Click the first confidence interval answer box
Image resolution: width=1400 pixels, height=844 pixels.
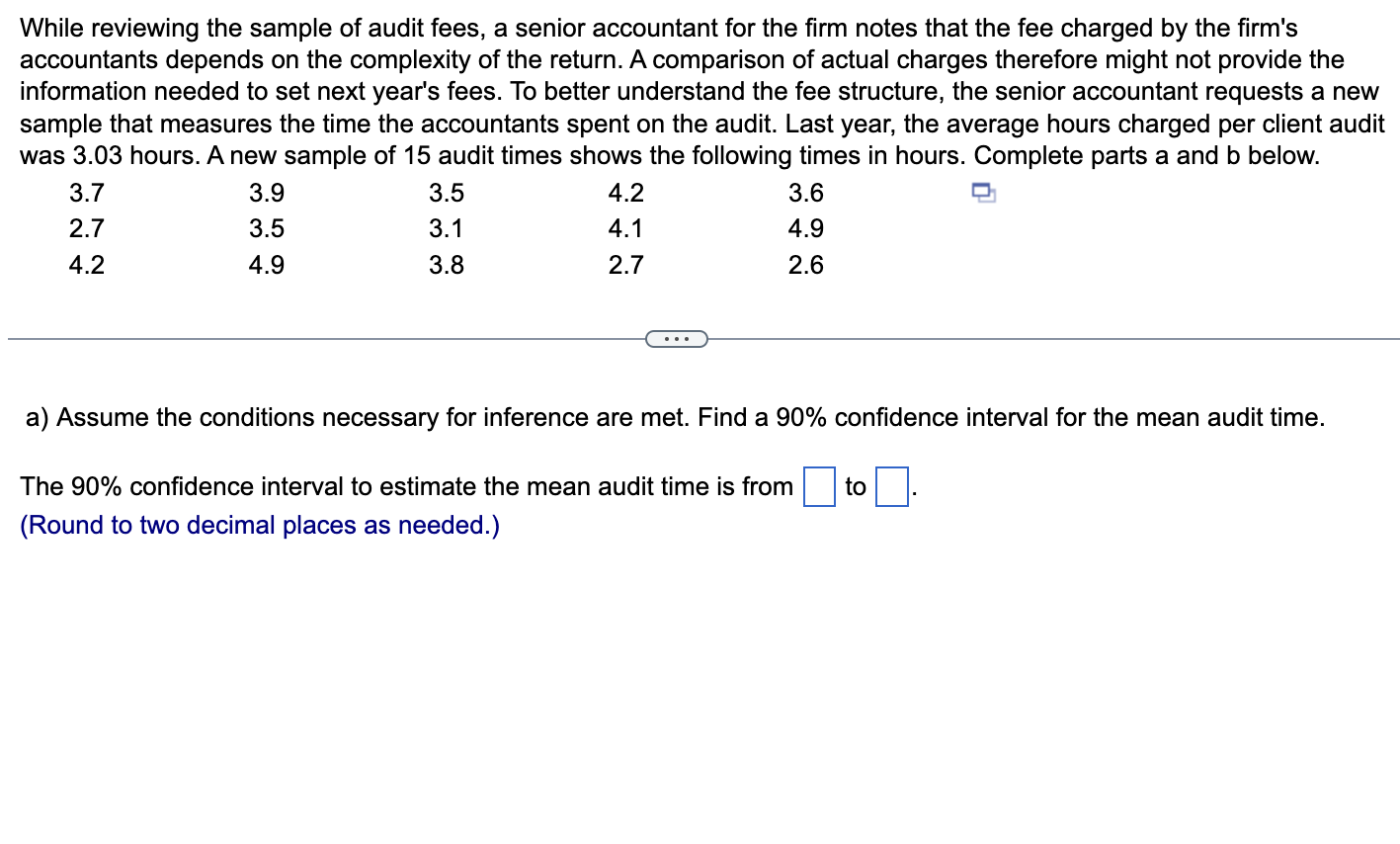(x=818, y=486)
